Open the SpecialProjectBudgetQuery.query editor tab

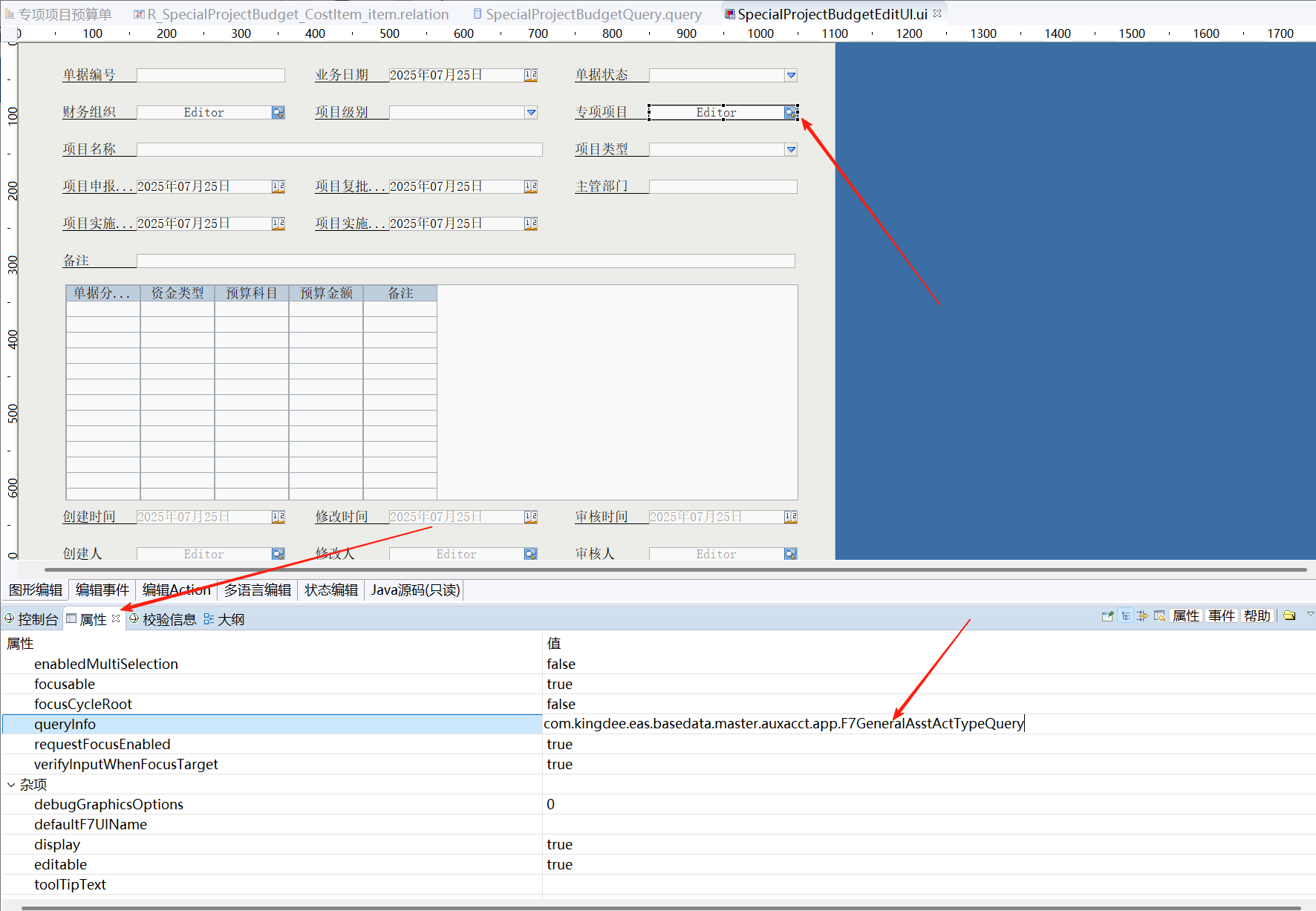[x=593, y=14]
